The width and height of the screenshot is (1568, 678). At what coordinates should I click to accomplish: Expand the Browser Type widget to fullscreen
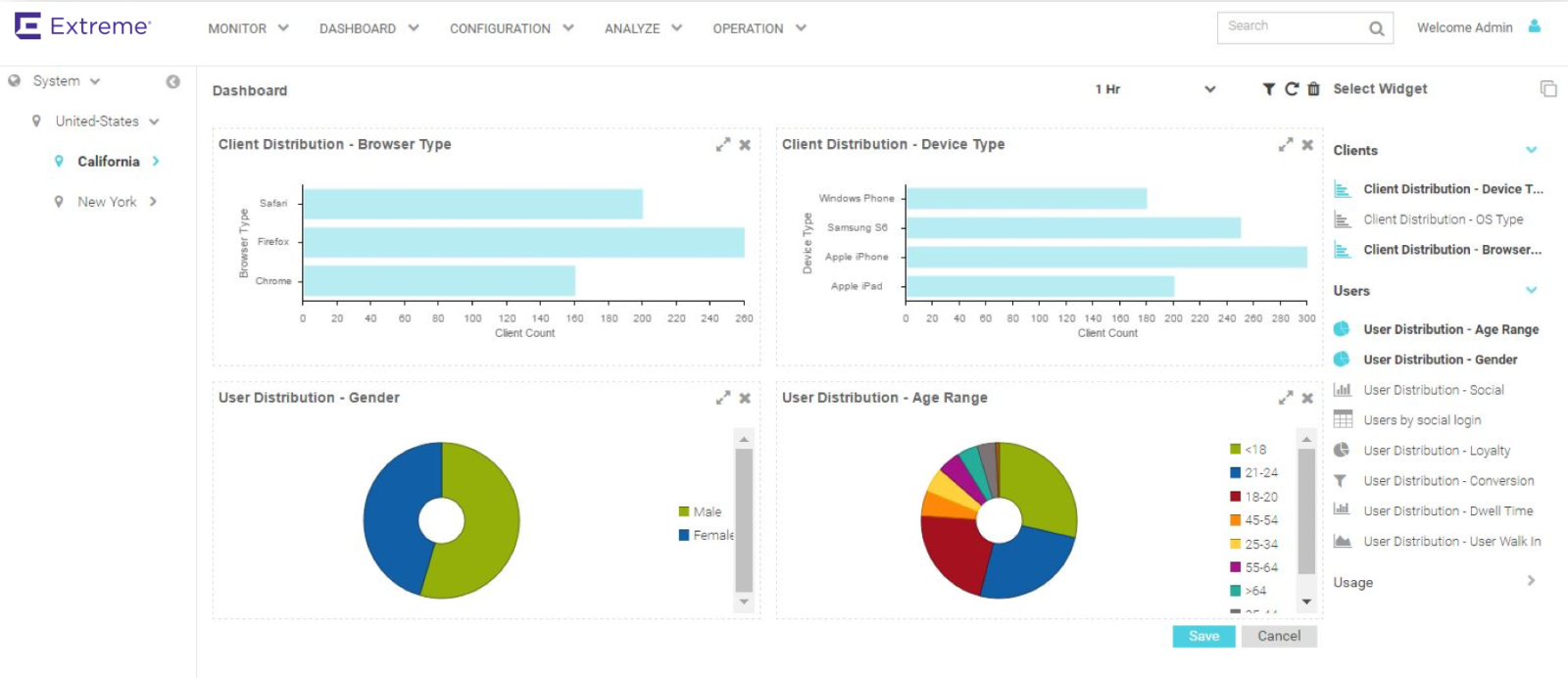(x=723, y=145)
